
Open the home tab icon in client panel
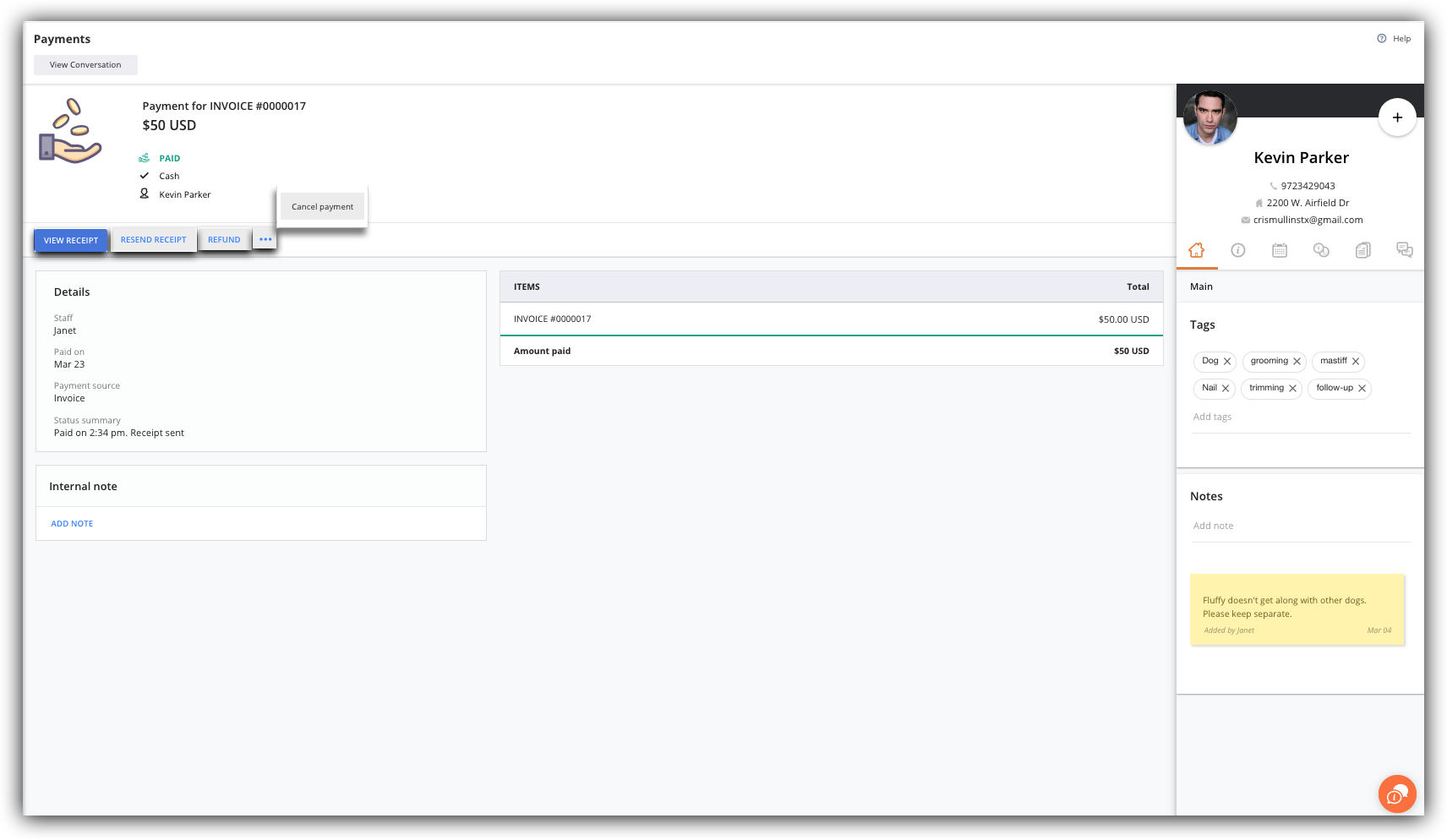pyautogui.click(x=1196, y=250)
